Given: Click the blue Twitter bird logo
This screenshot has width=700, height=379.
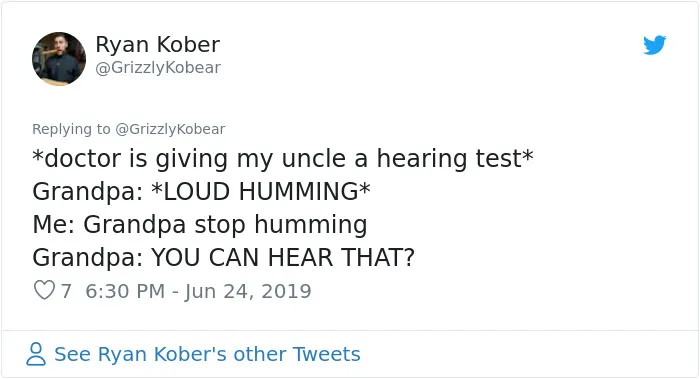Looking at the screenshot, I should [654, 45].
